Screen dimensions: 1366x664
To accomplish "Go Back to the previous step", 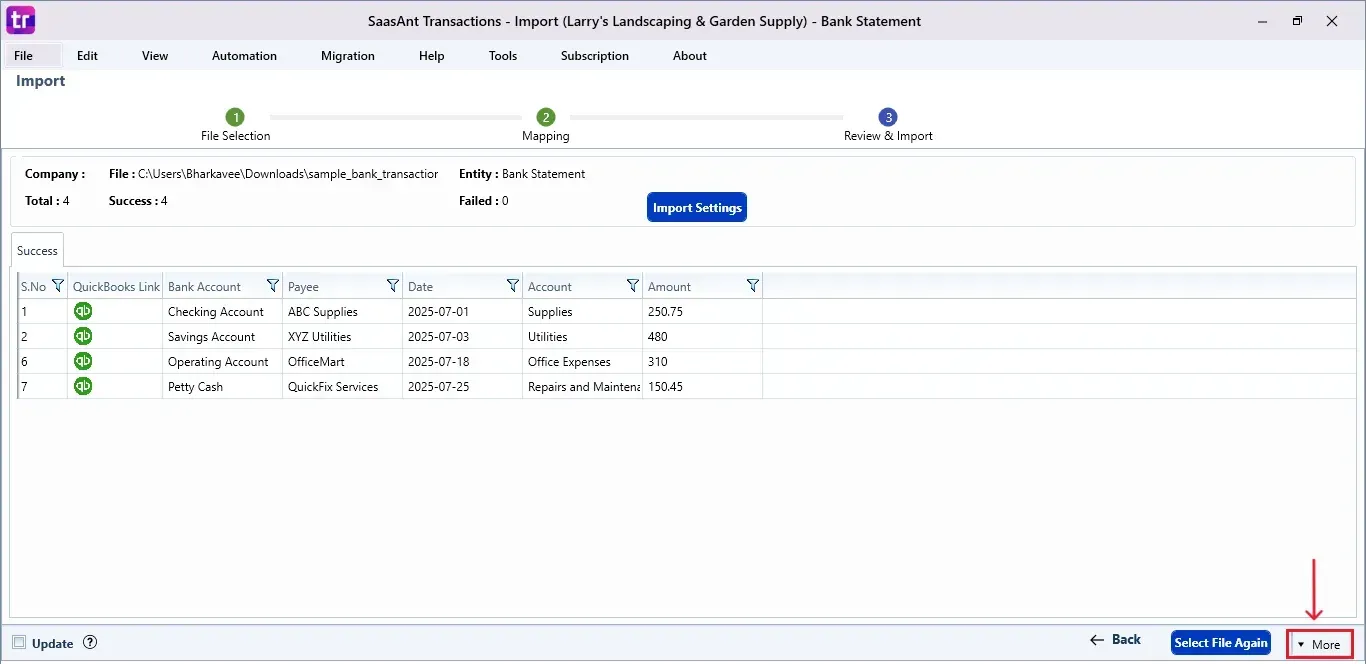I will point(1115,640).
